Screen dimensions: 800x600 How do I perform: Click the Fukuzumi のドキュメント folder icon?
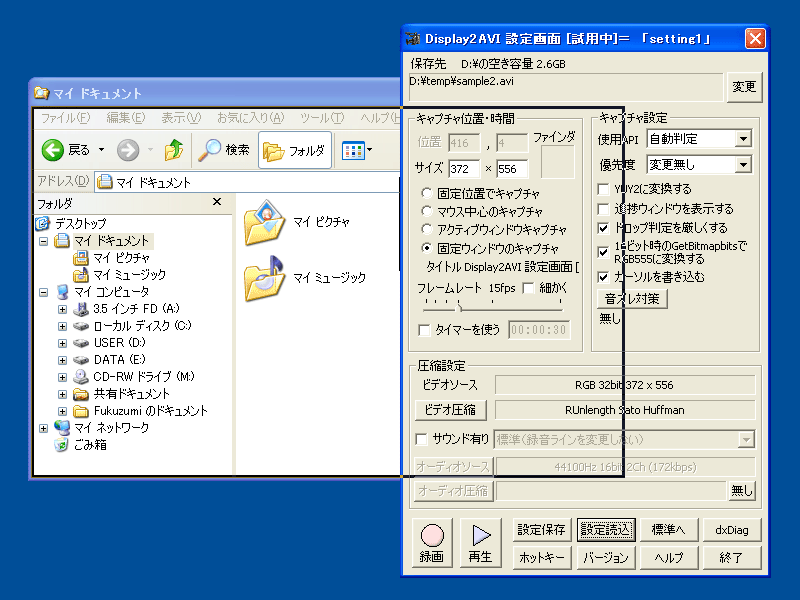[81, 411]
